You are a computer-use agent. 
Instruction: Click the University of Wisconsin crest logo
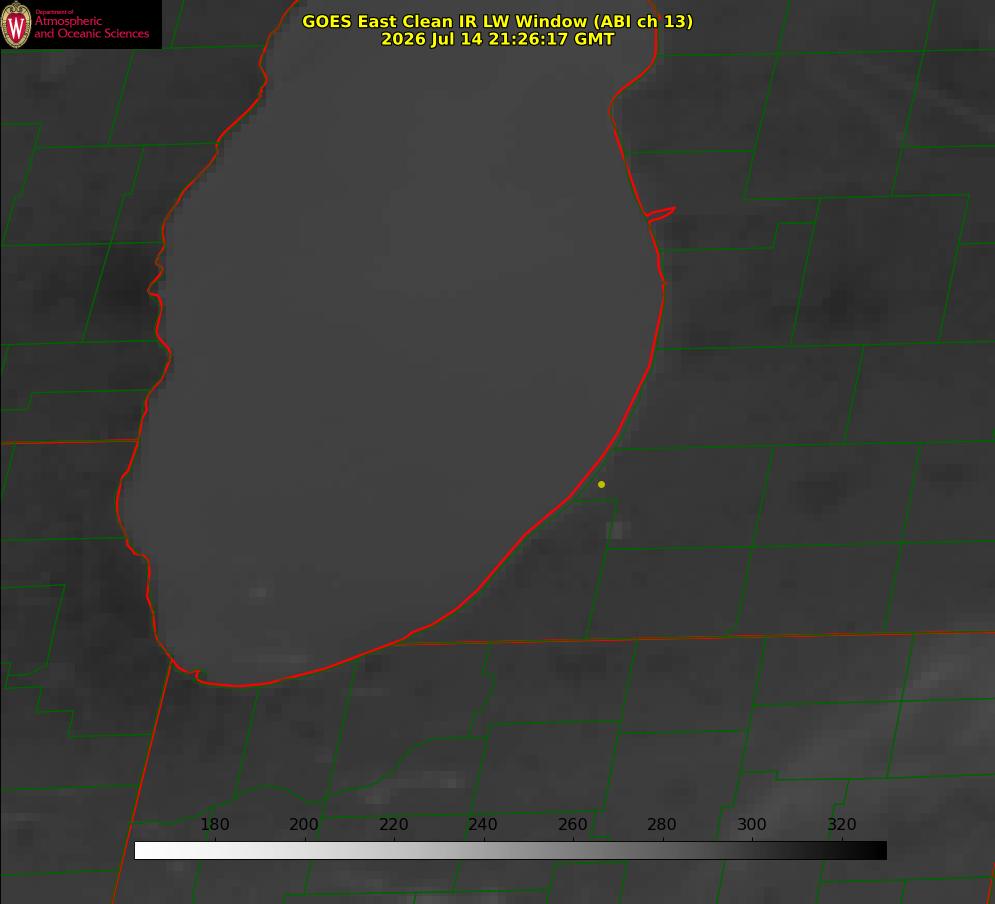coord(16,24)
